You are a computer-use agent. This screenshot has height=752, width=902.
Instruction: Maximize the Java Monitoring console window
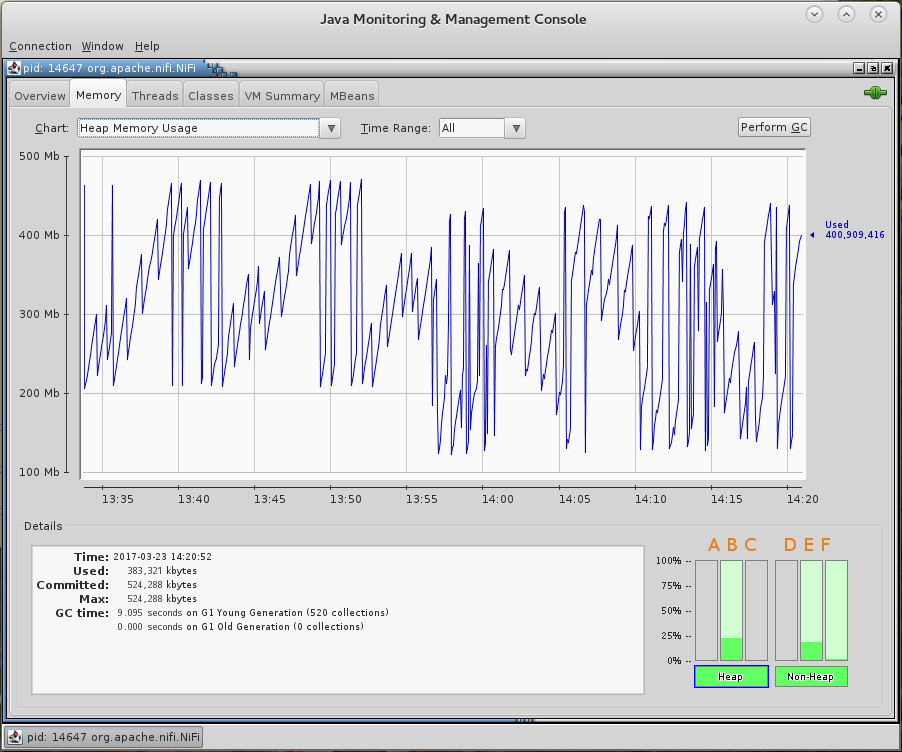[x=846, y=14]
